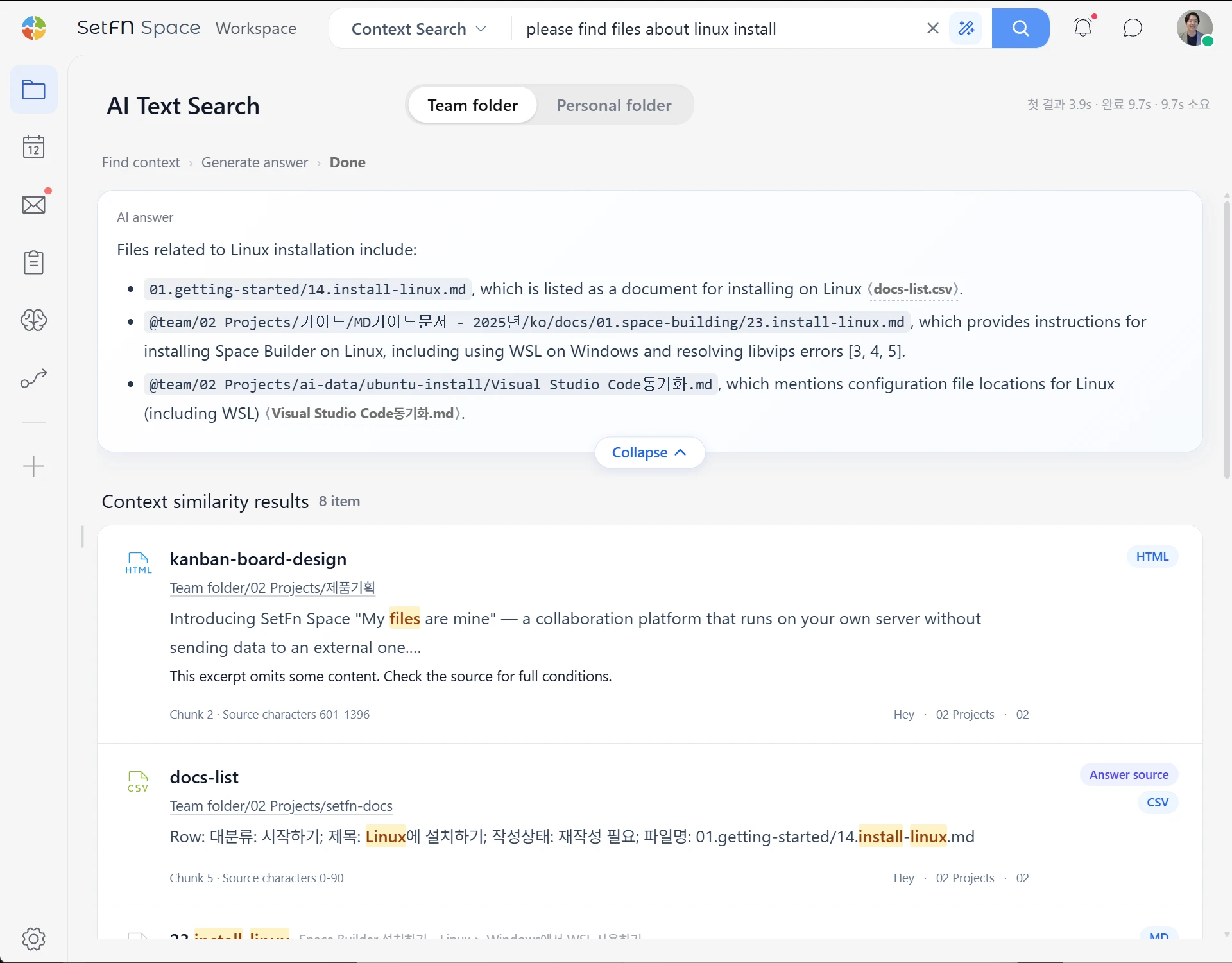Click the plus add icon in sidebar
The image size is (1232, 963).
[x=33, y=466]
